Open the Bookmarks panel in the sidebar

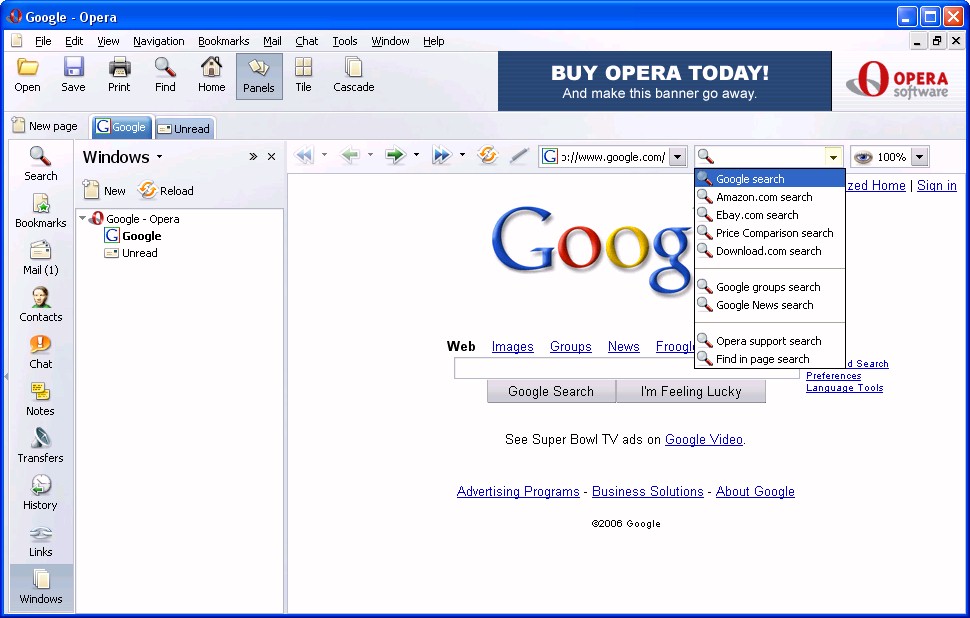point(41,210)
